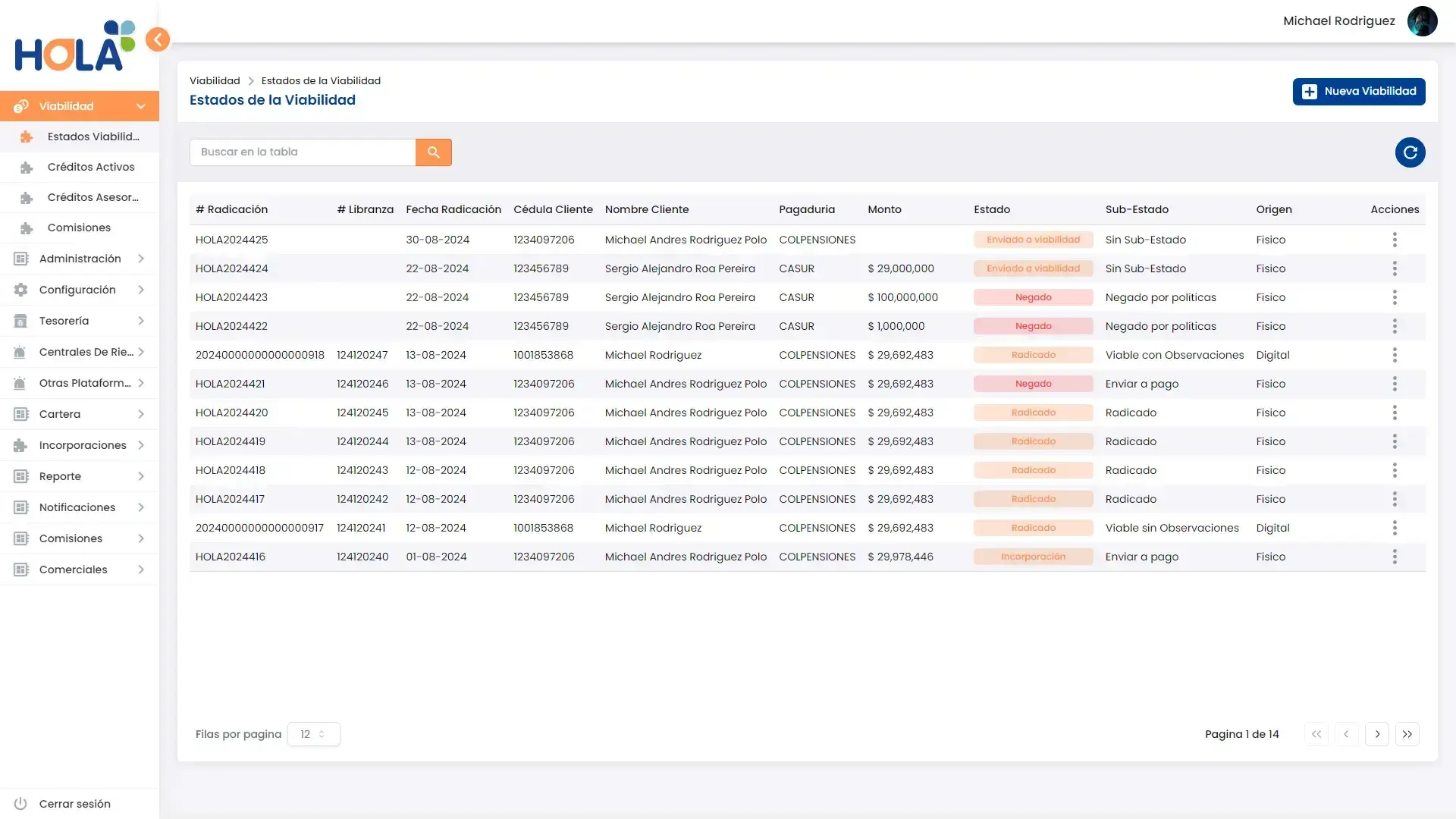Click Enviado a viabilidad badge for HOLA2024425
1456x819 pixels.
pyautogui.click(x=1034, y=240)
